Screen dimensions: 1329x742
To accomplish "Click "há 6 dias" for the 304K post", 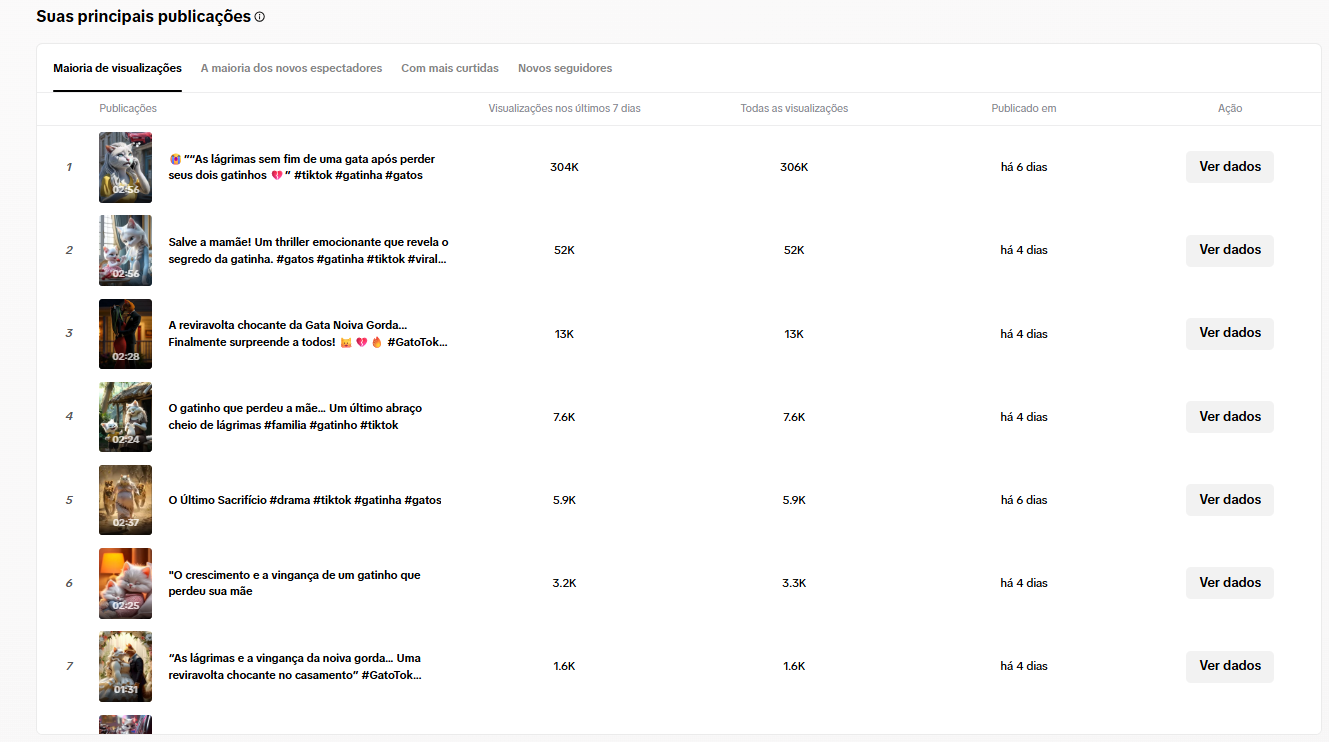I will pos(1024,167).
